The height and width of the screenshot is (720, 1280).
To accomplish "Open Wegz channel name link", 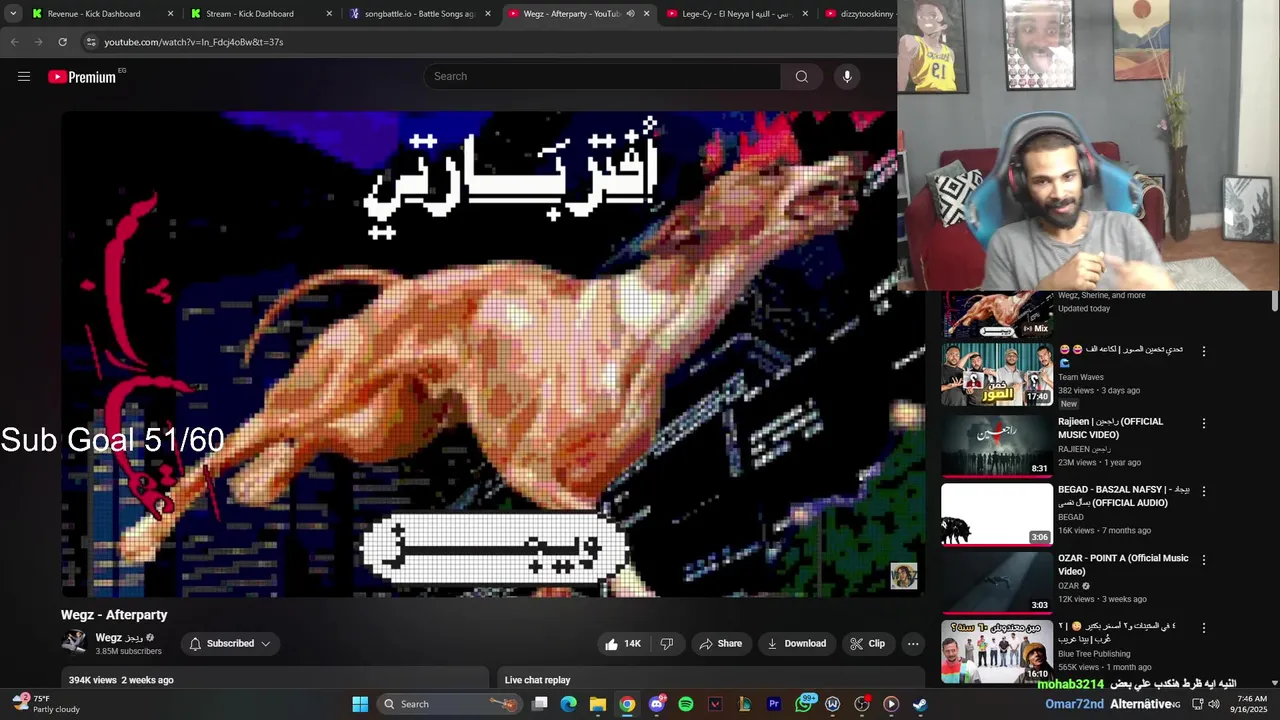I will coord(119,637).
